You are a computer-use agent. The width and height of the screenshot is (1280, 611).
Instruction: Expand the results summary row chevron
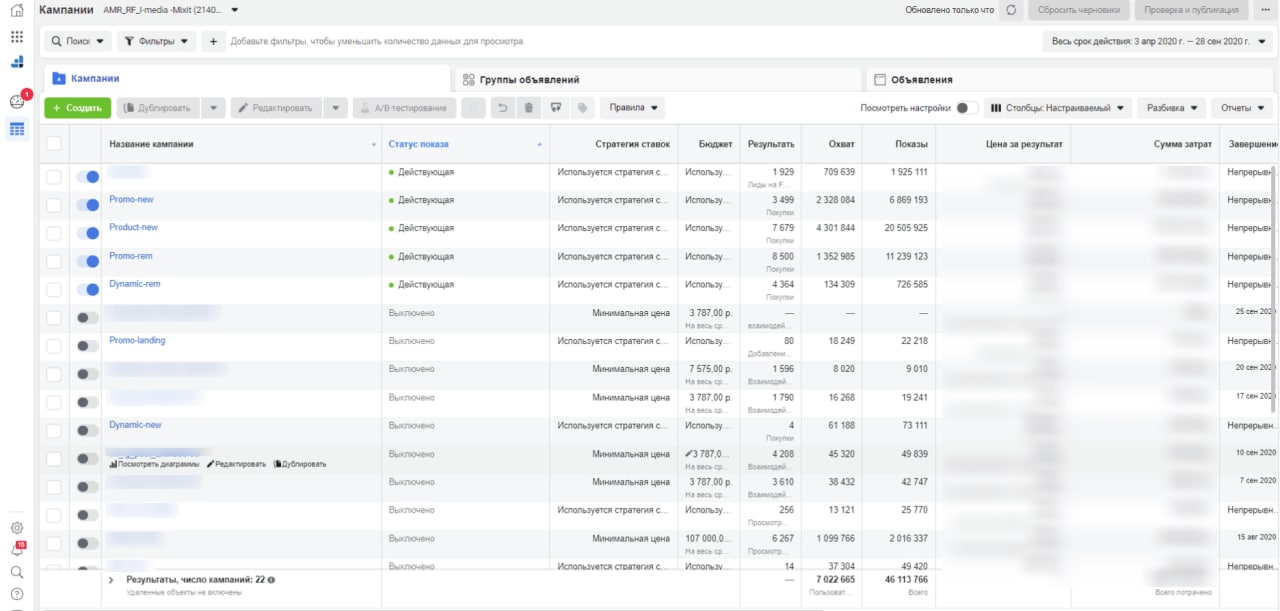pos(111,579)
